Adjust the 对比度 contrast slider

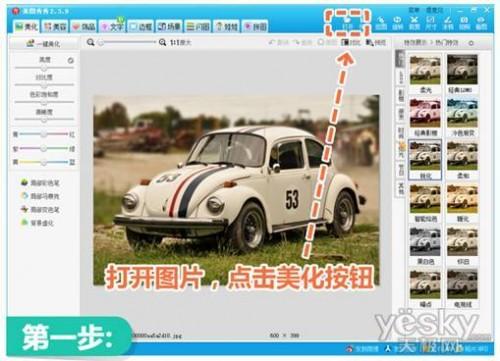[44, 85]
